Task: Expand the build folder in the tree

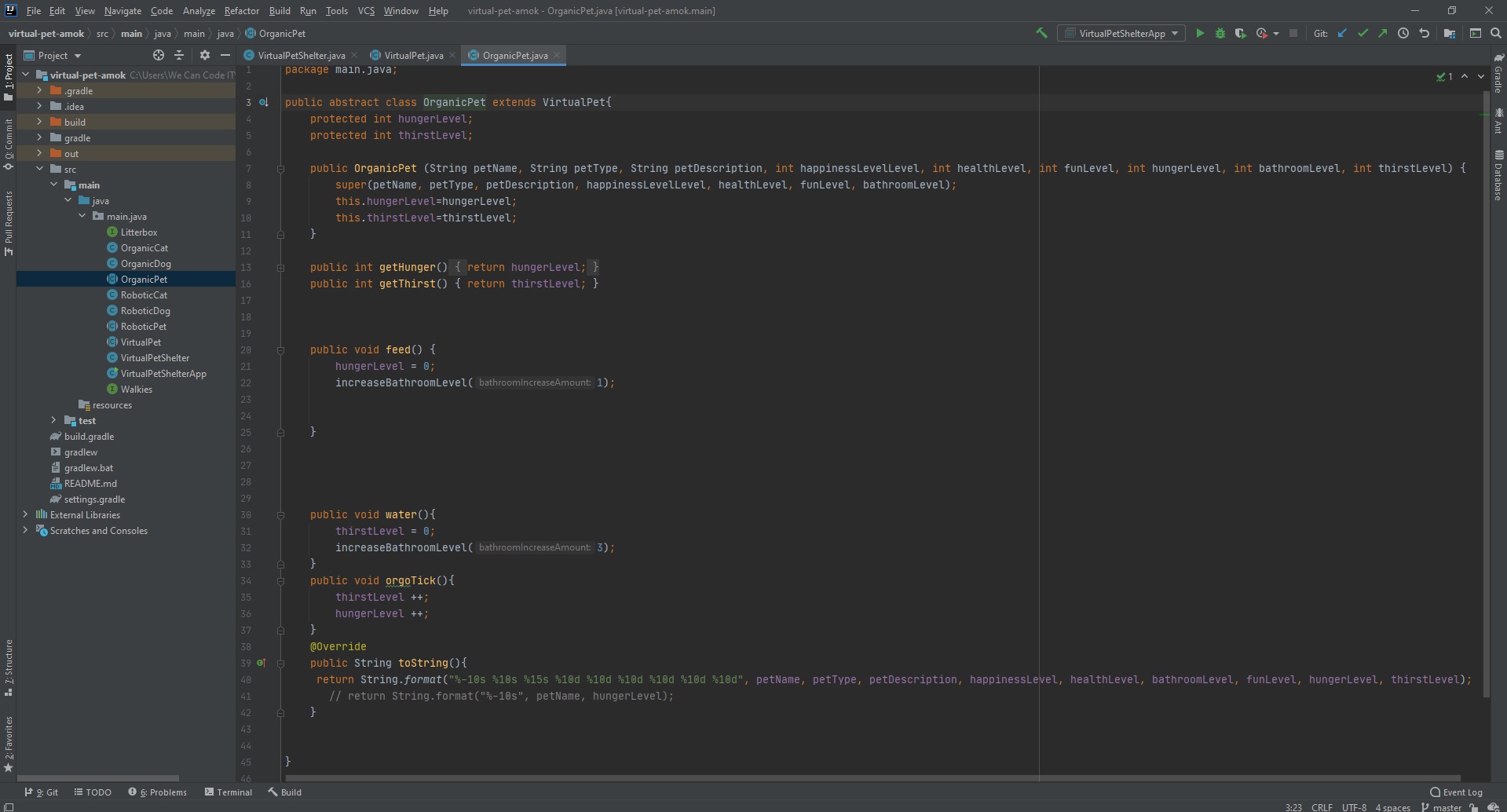Action: point(39,123)
